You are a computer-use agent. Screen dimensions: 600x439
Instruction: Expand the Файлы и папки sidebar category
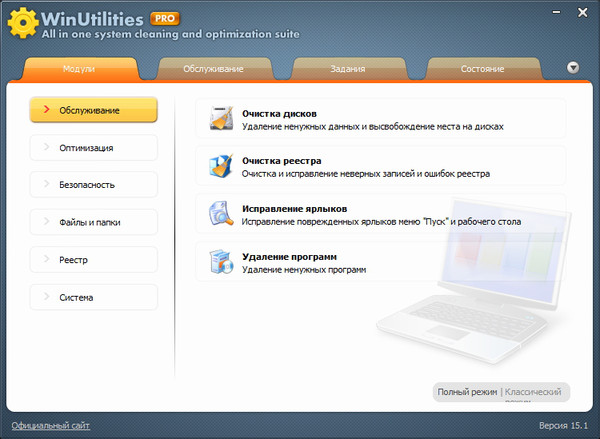point(93,222)
